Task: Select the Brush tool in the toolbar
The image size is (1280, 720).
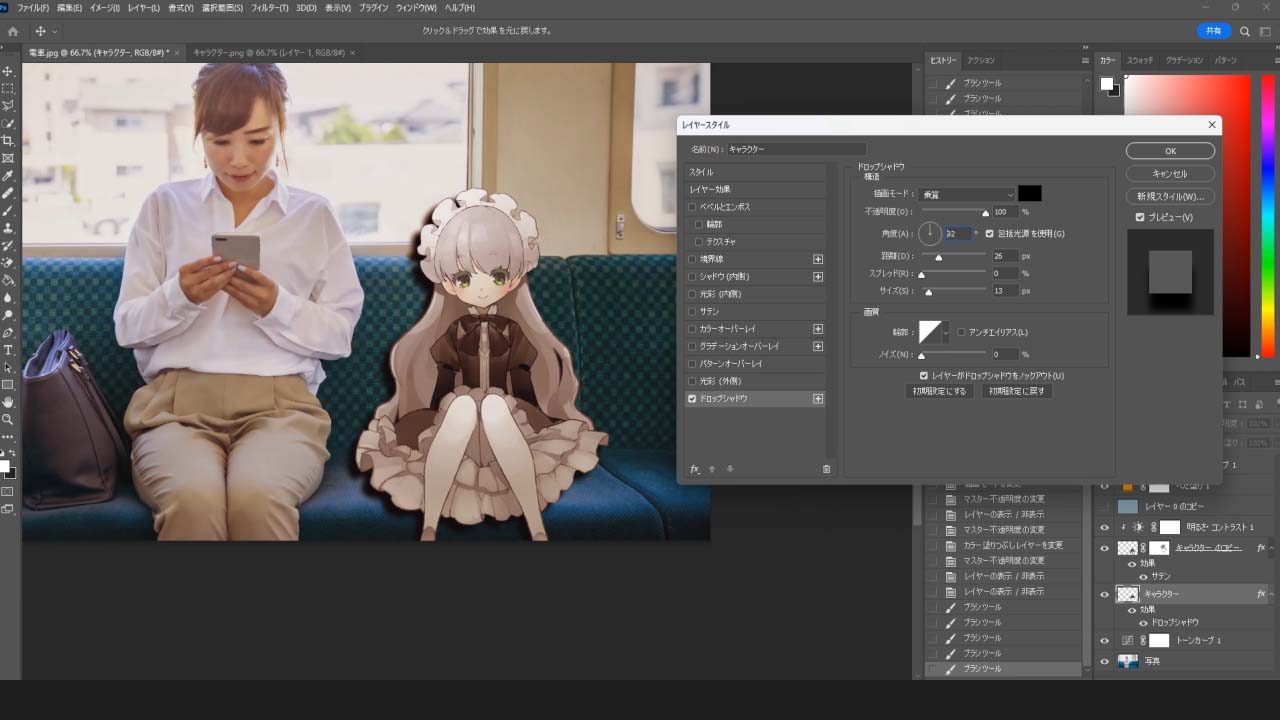Action: pyautogui.click(x=8, y=210)
